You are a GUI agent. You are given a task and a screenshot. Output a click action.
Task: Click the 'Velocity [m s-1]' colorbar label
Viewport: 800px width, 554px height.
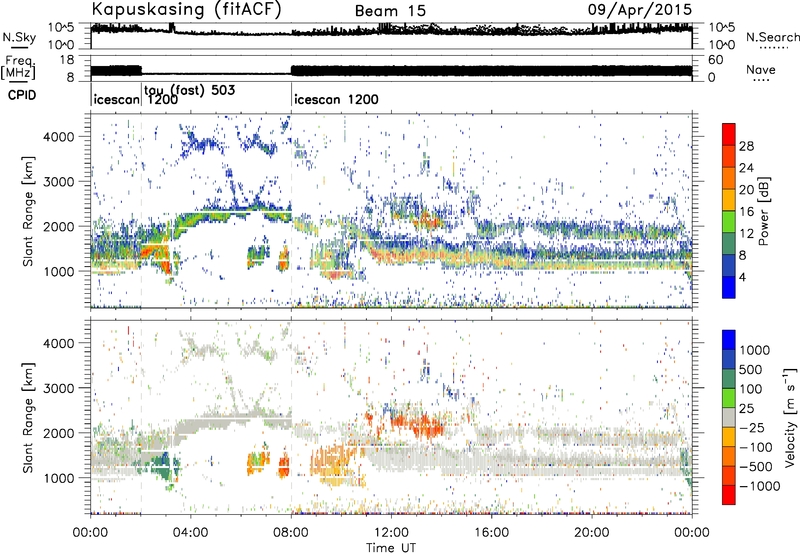pyautogui.click(x=790, y=417)
